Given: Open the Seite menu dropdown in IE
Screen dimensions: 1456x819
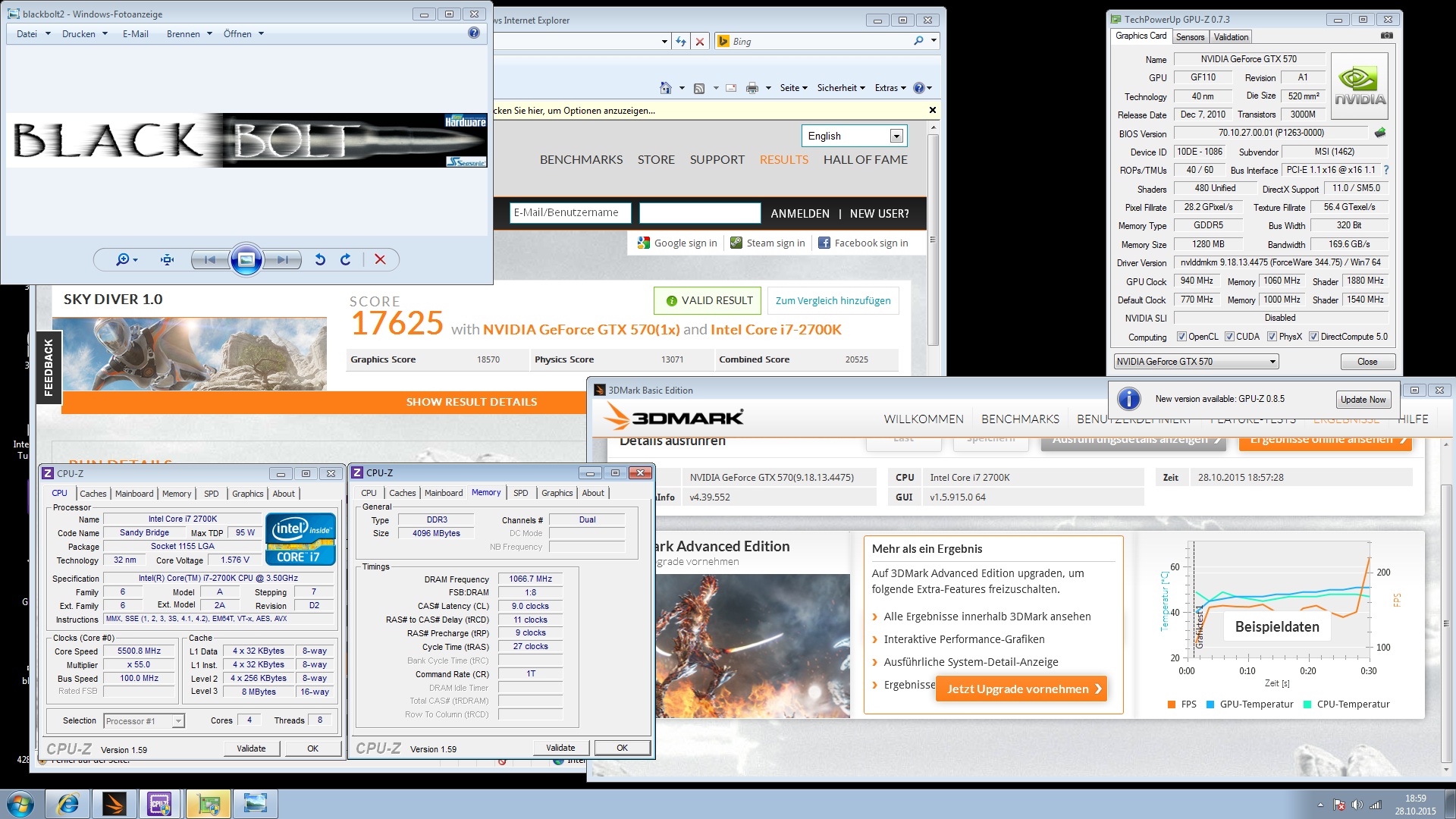Looking at the screenshot, I should (x=793, y=88).
